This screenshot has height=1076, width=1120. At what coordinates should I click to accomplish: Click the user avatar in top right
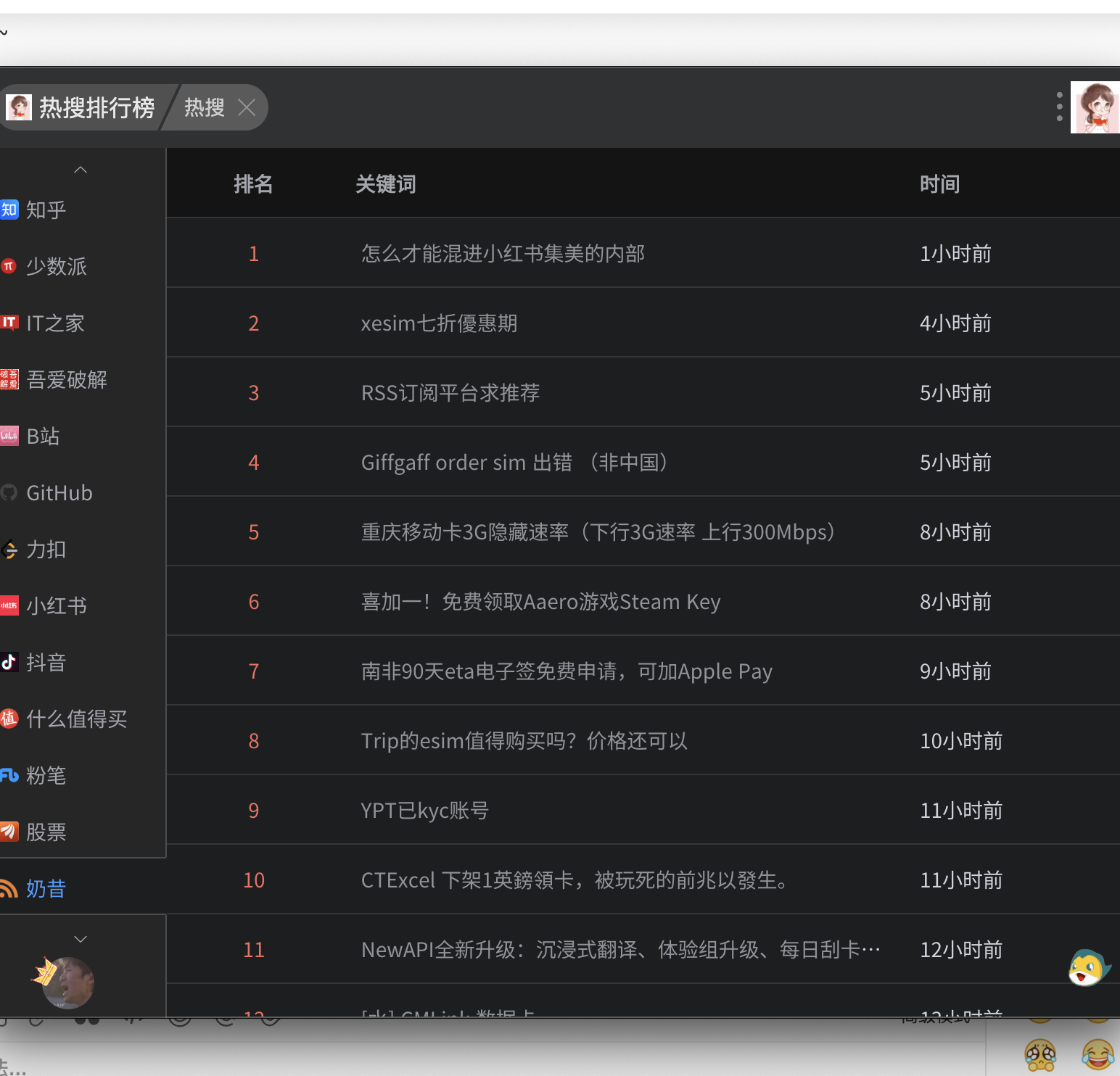point(1095,107)
